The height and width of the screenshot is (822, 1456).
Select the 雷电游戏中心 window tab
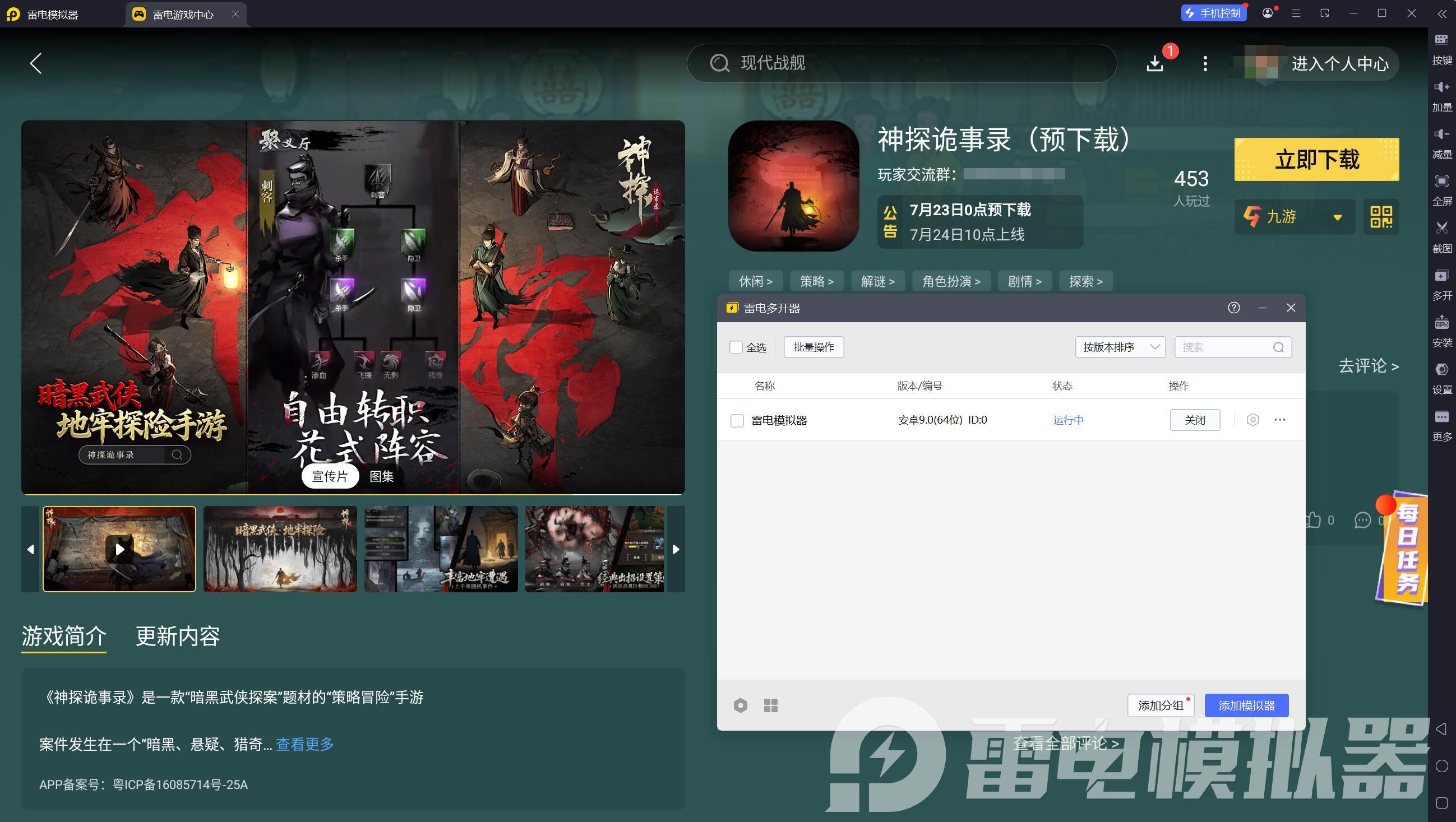tap(182, 14)
